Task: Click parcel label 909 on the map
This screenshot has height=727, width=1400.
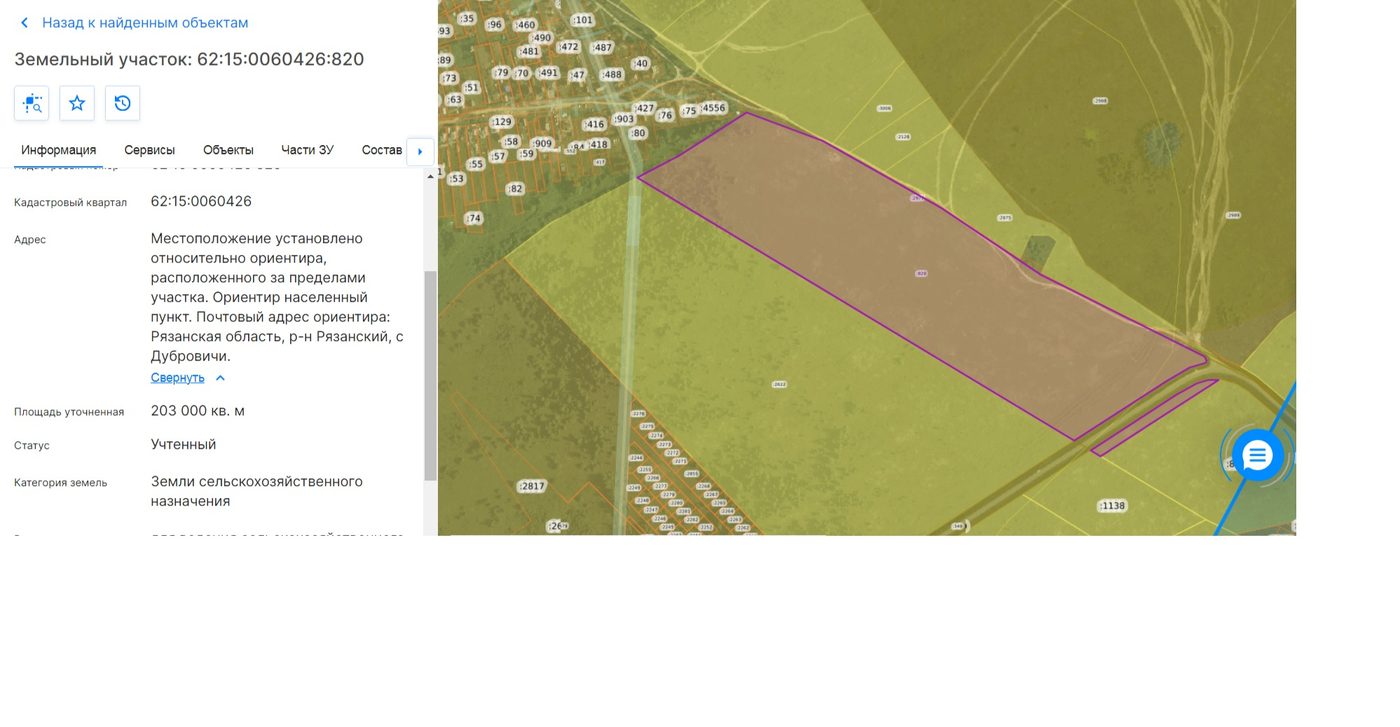Action: 542,143
